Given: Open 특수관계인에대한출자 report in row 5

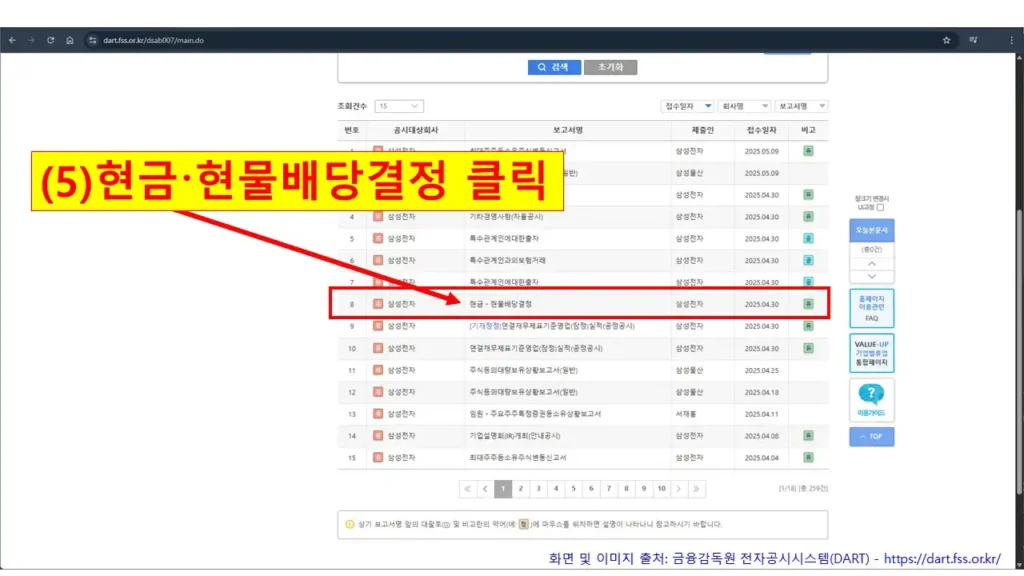Looking at the screenshot, I should (504, 239).
